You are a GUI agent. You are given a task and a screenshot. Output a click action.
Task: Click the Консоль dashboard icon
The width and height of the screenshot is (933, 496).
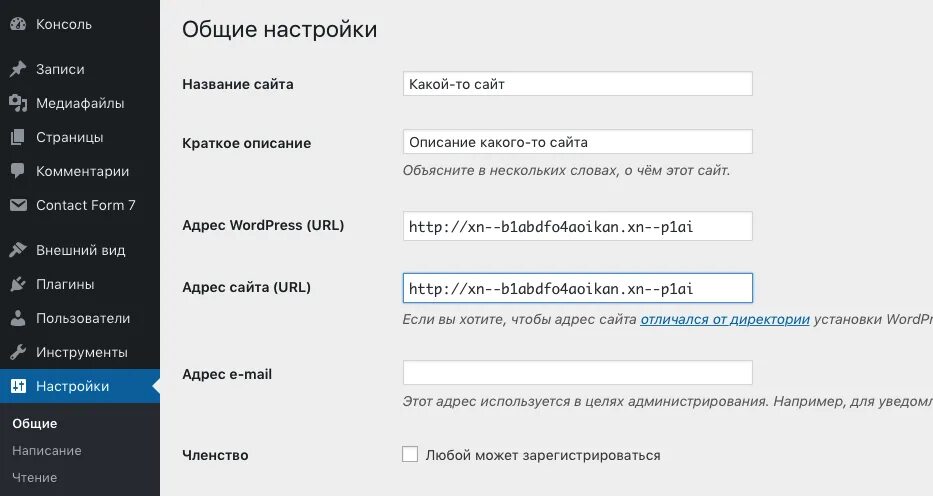pyautogui.click(x=18, y=24)
